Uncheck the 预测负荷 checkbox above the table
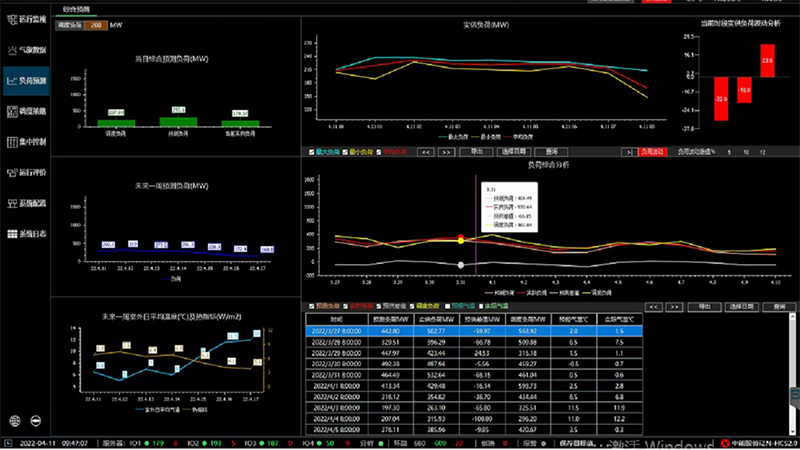 (x=310, y=306)
